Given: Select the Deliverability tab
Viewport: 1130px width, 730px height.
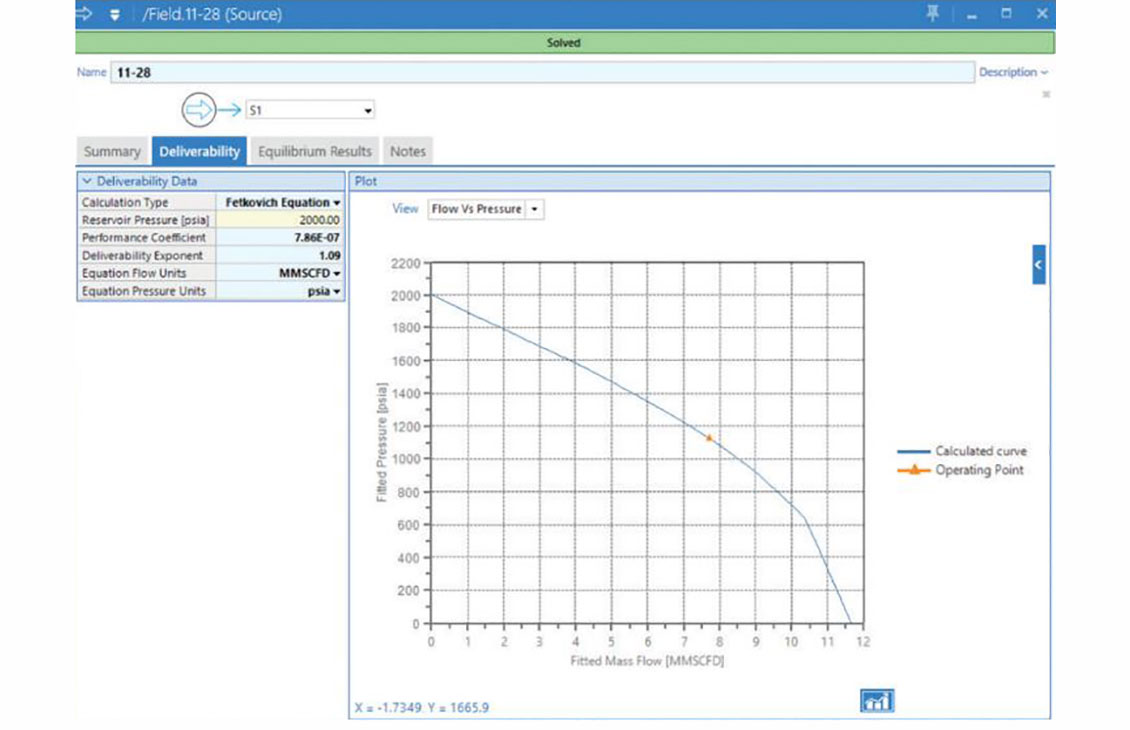Looking at the screenshot, I should click(199, 151).
